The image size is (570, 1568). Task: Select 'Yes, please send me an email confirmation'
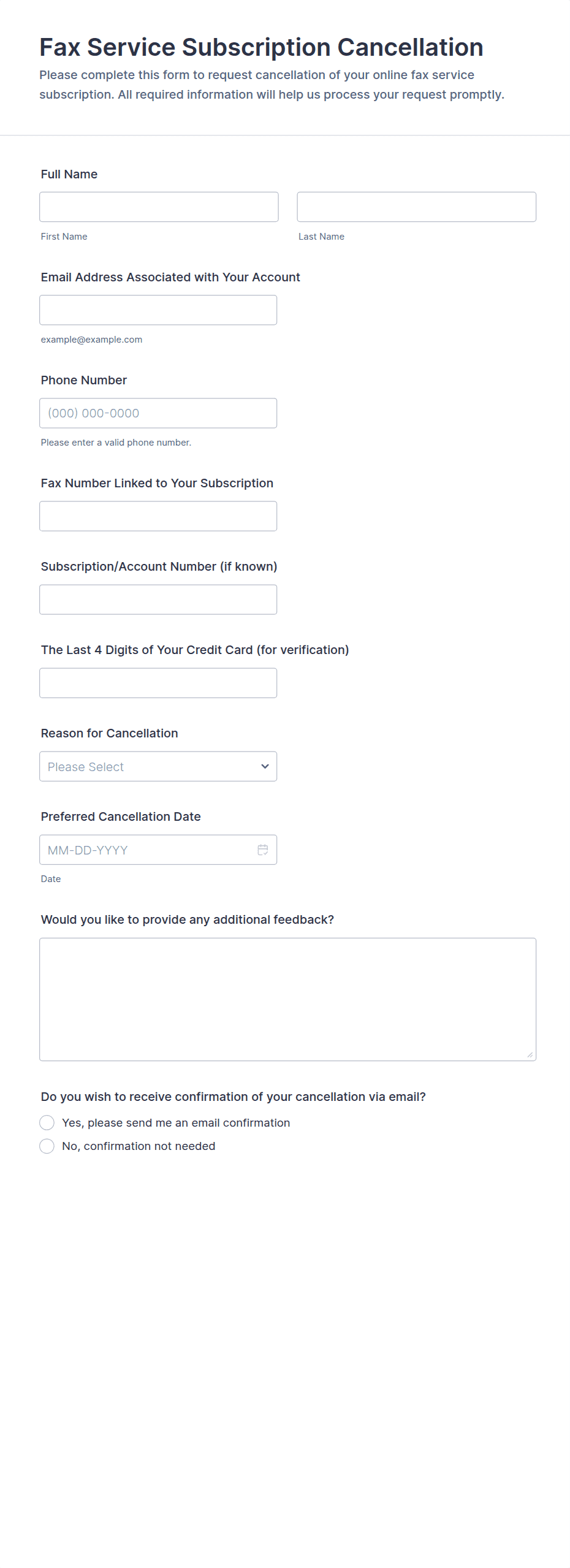click(x=47, y=1122)
